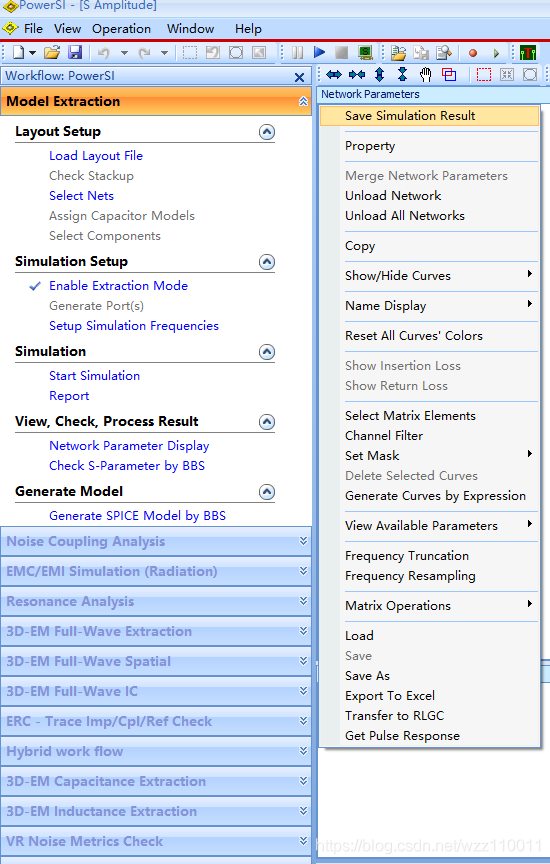This screenshot has width=550, height=864.
Task: Click the green computer resources icon
Action: [365, 53]
